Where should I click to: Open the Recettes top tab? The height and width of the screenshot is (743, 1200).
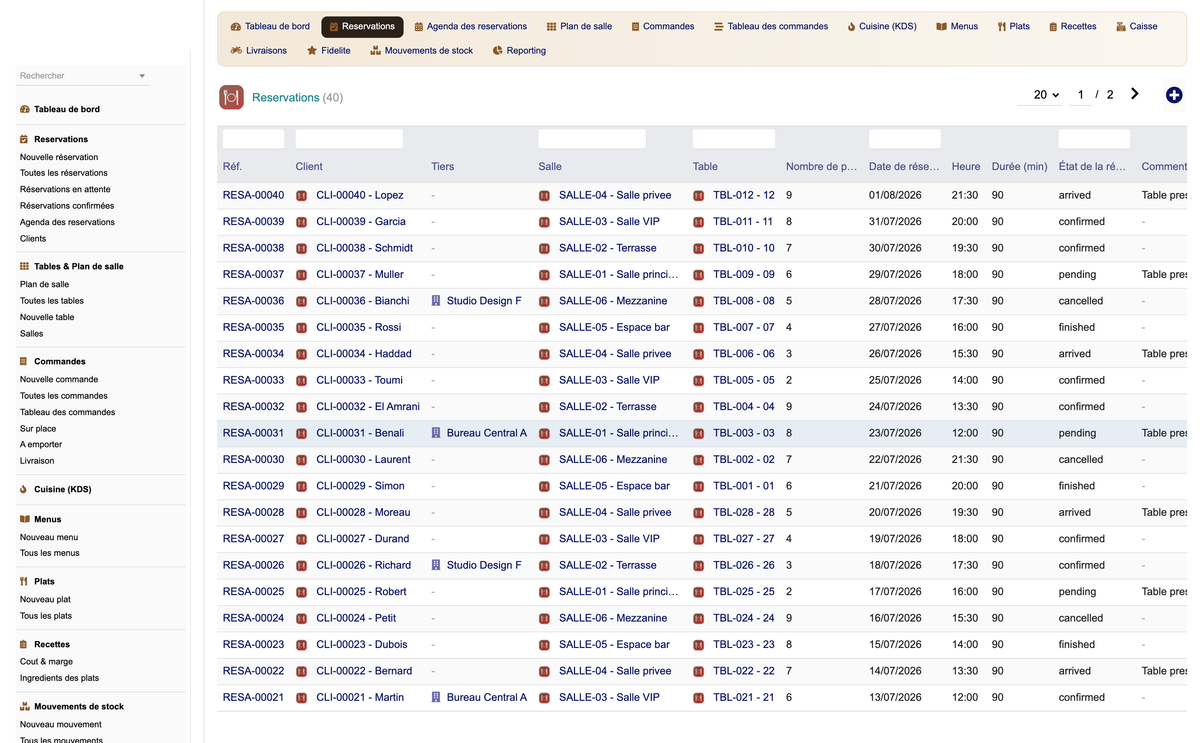coord(1072,27)
